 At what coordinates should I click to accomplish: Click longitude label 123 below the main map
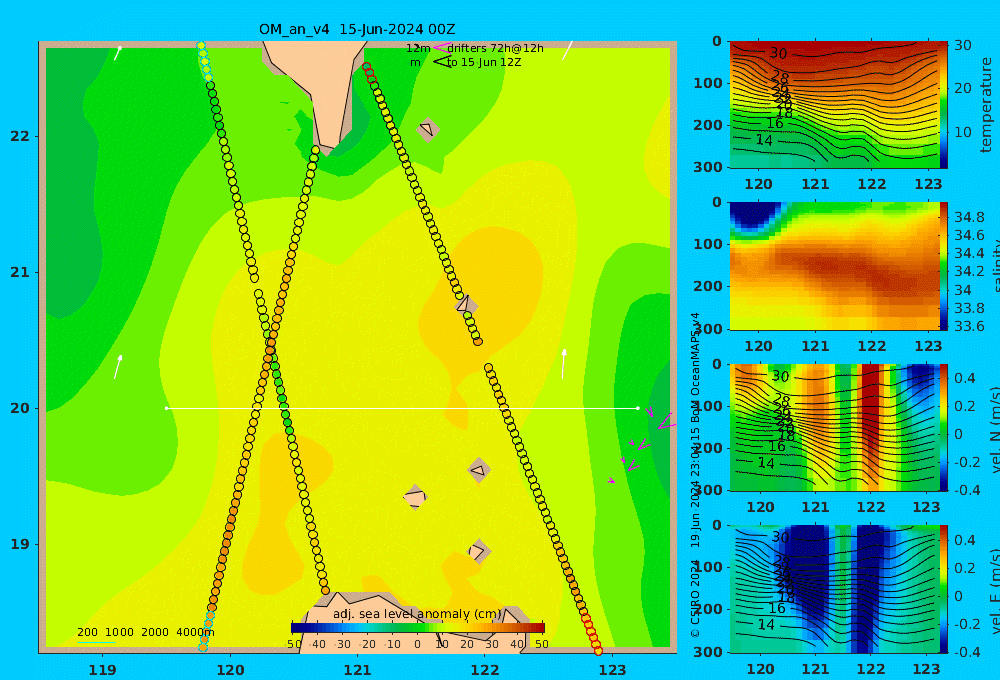[613, 670]
